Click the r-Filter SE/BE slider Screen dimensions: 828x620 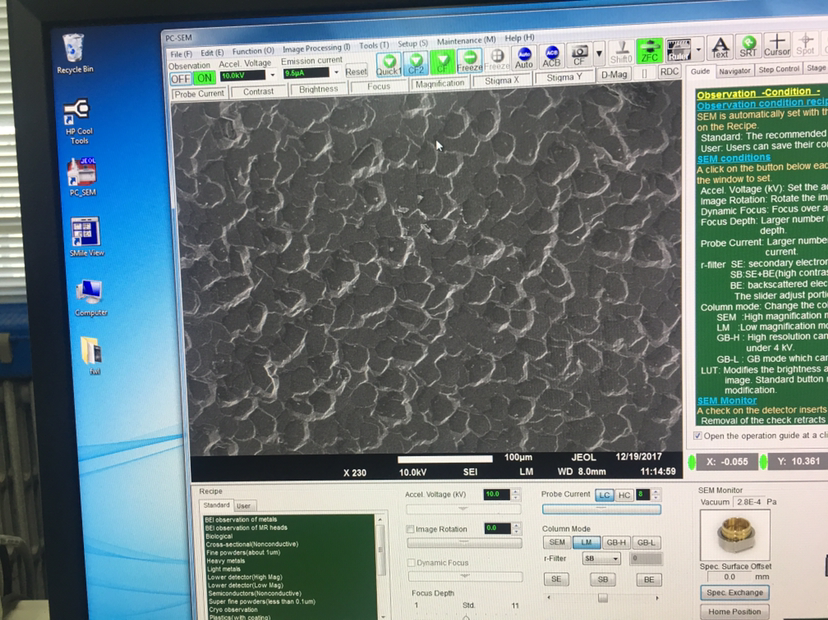[x=602, y=598]
